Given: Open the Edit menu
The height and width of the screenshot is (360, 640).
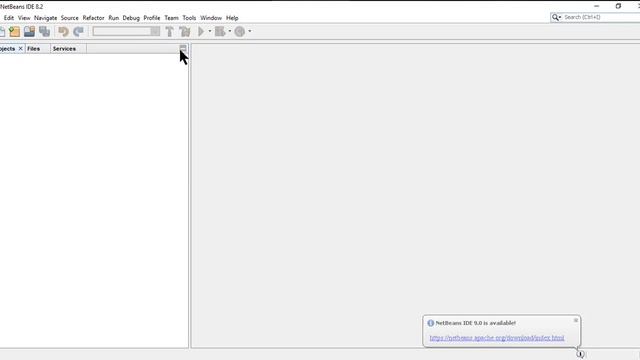Looking at the screenshot, I should [x=9, y=18].
